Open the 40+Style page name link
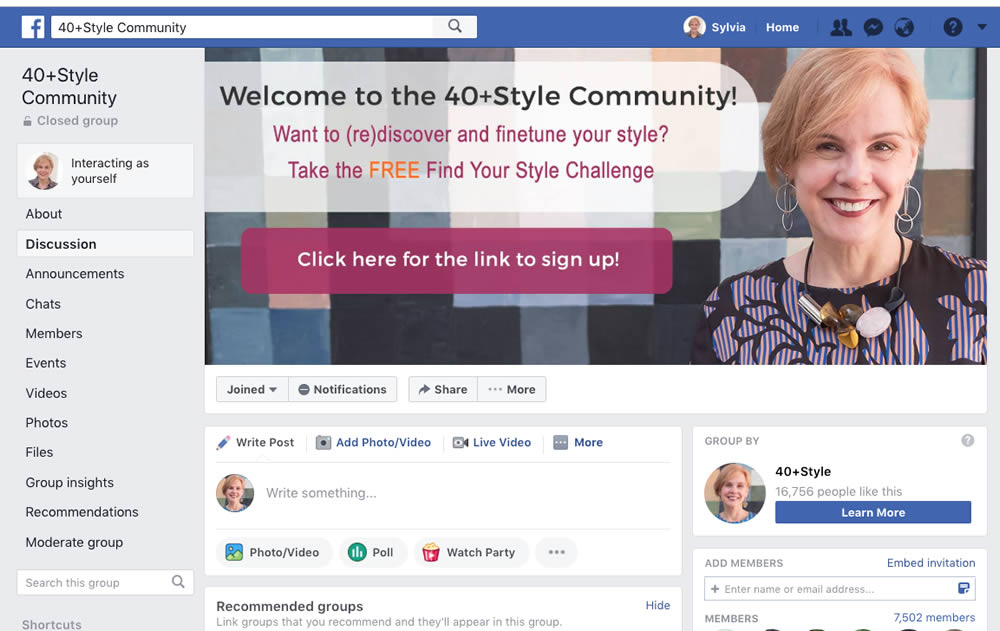 (x=803, y=471)
